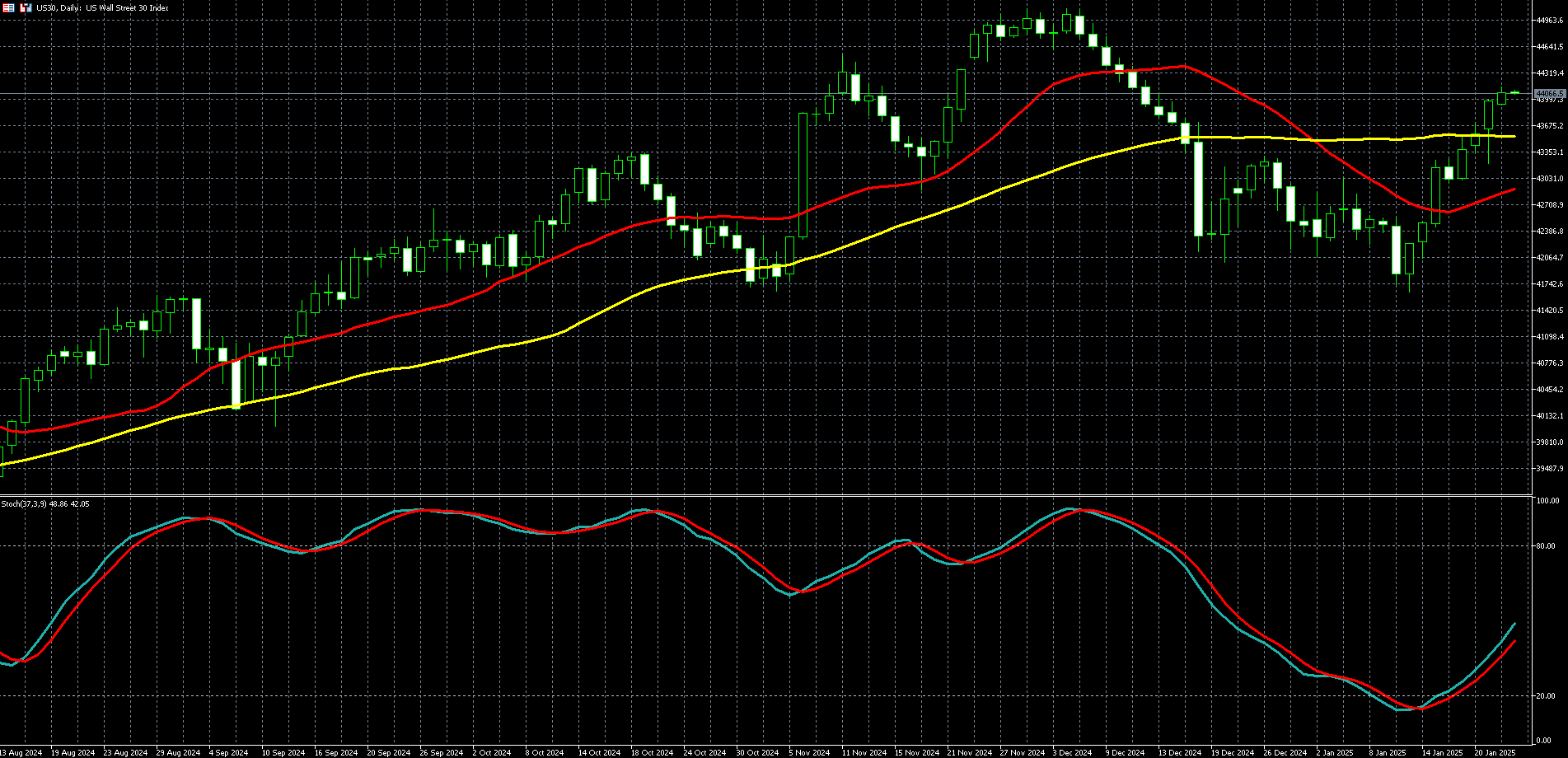Click the 41420.5 price axis label

[1550, 311]
